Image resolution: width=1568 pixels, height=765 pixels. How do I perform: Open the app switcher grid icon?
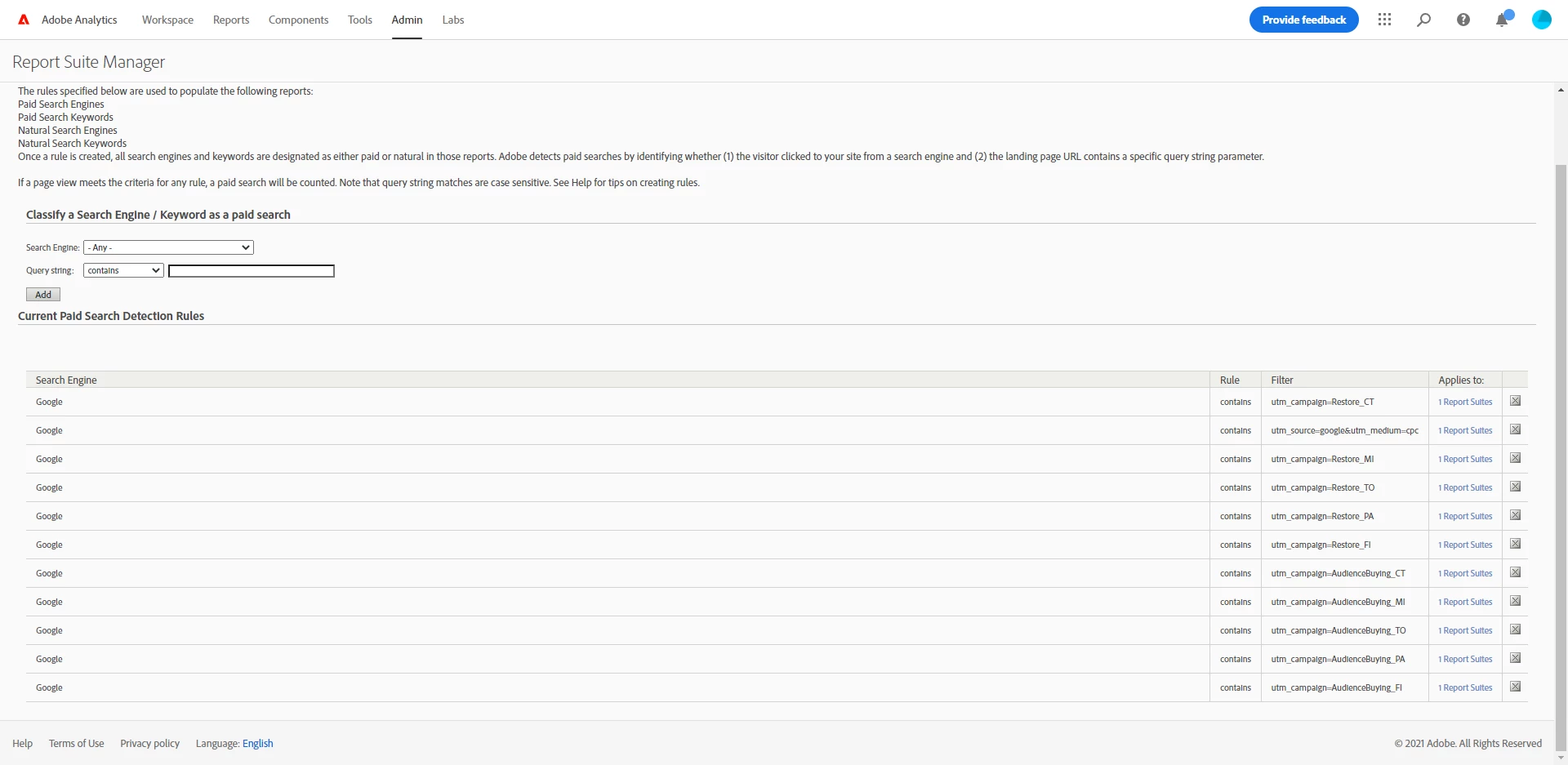1384,20
